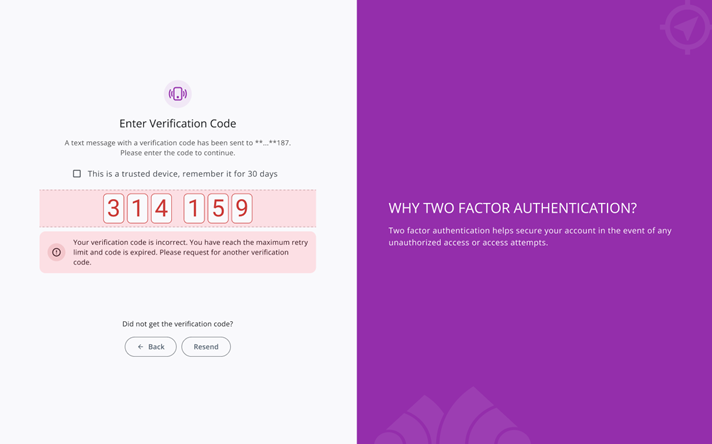The height and width of the screenshot is (444, 712).
Task: Click the warning exclamation icon in the error box
Action: [57, 252]
